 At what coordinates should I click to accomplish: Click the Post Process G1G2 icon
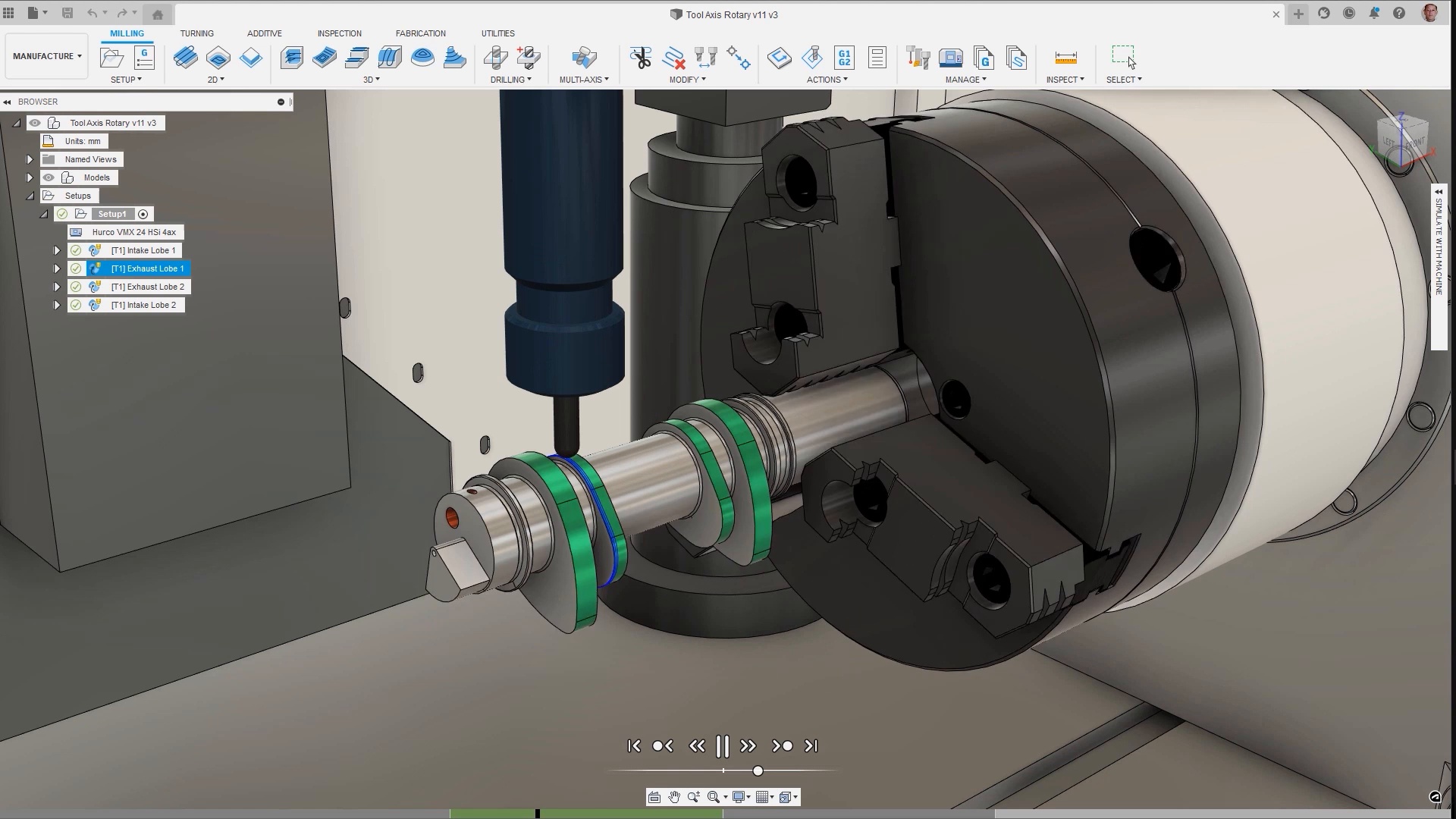(x=844, y=58)
